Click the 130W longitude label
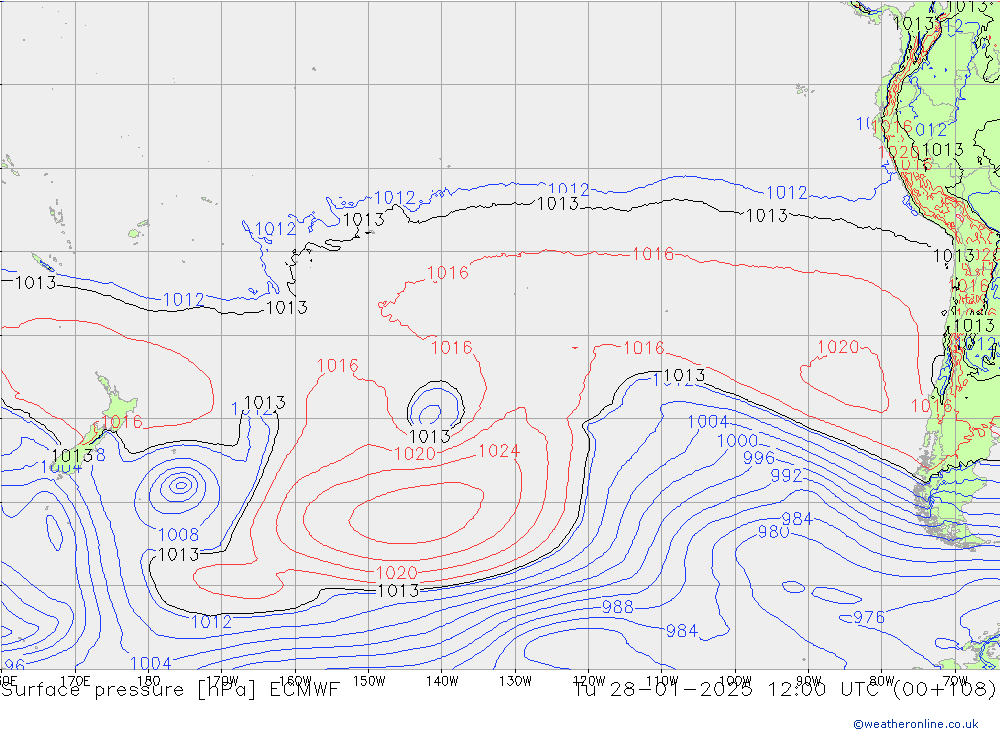The width and height of the screenshot is (1000, 733). click(x=514, y=680)
